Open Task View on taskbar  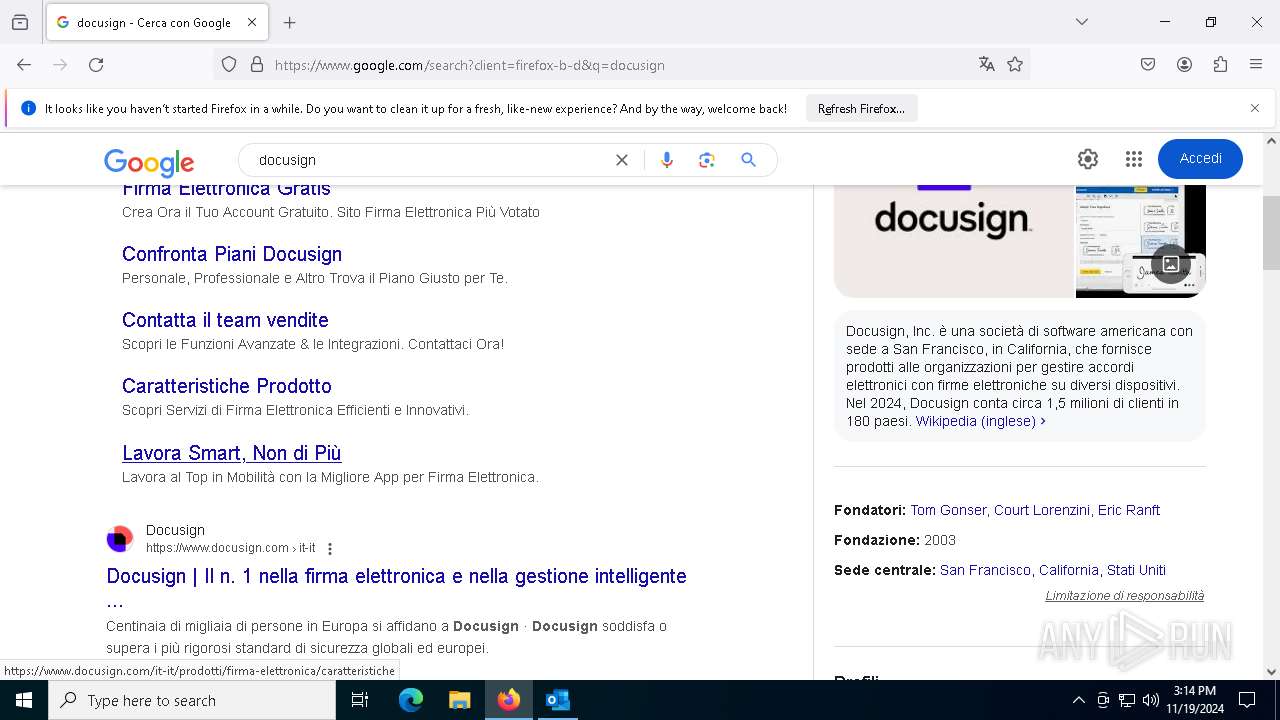[360, 700]
